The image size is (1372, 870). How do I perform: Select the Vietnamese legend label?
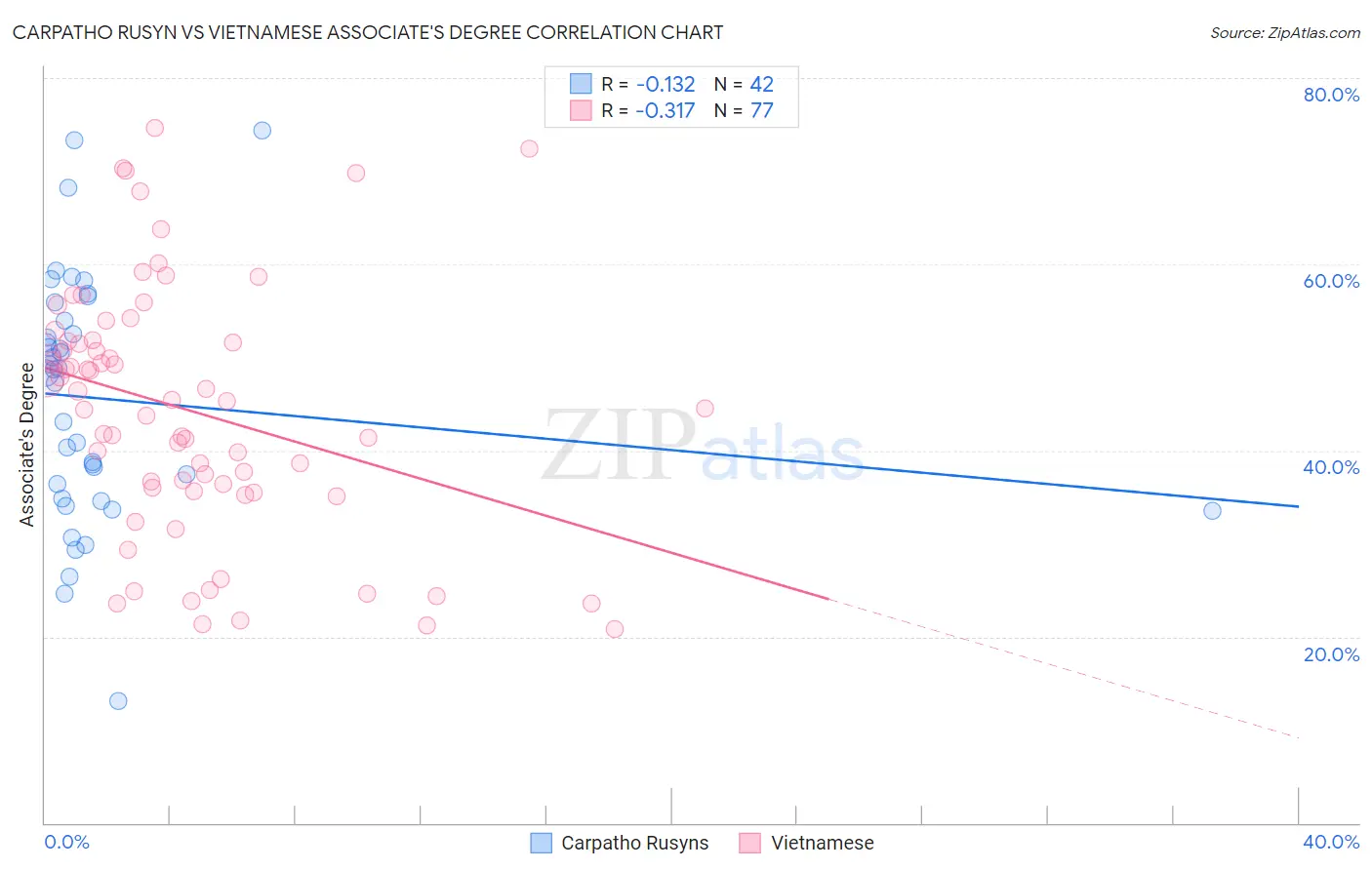823,843
